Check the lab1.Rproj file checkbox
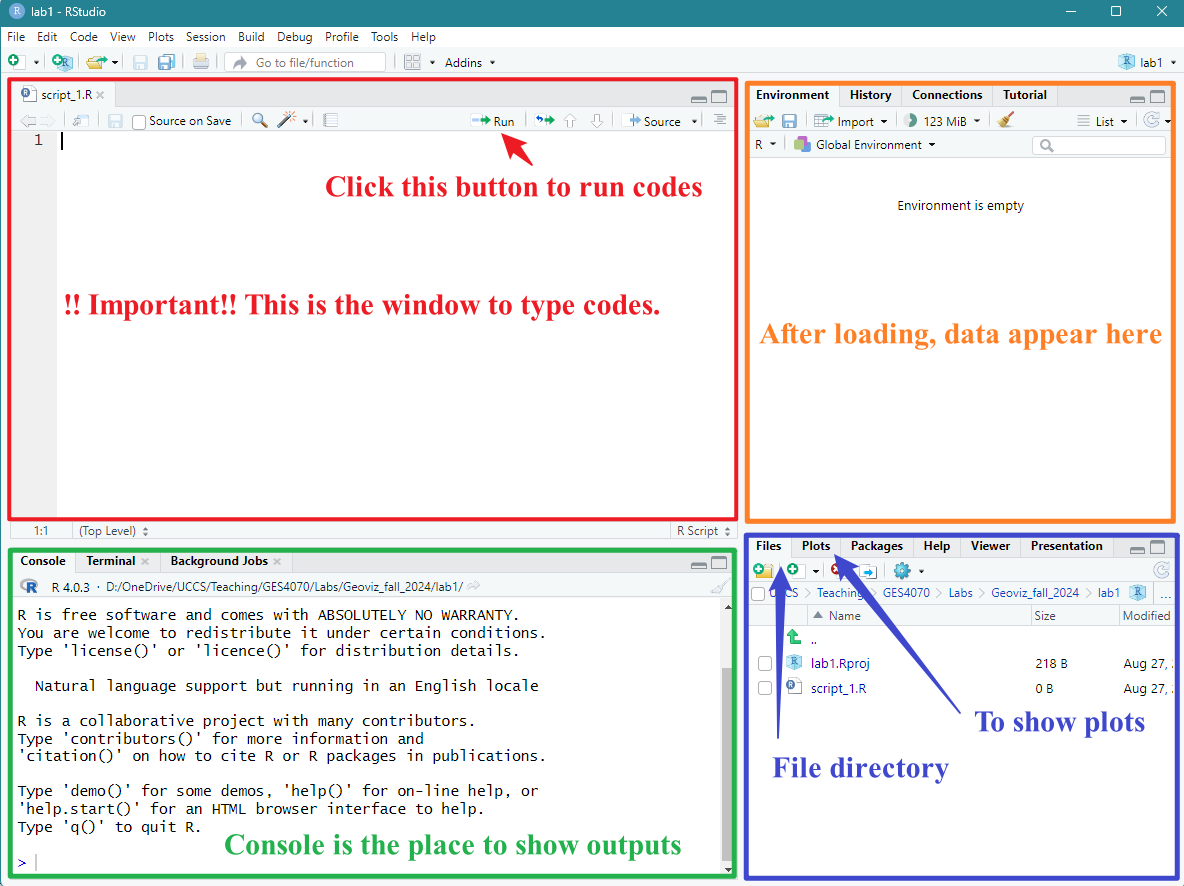 (765, 663)
